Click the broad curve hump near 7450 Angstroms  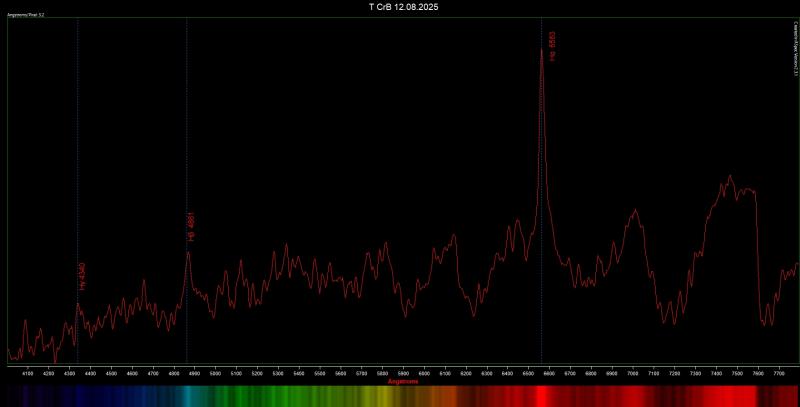click(x=731, y=184)
